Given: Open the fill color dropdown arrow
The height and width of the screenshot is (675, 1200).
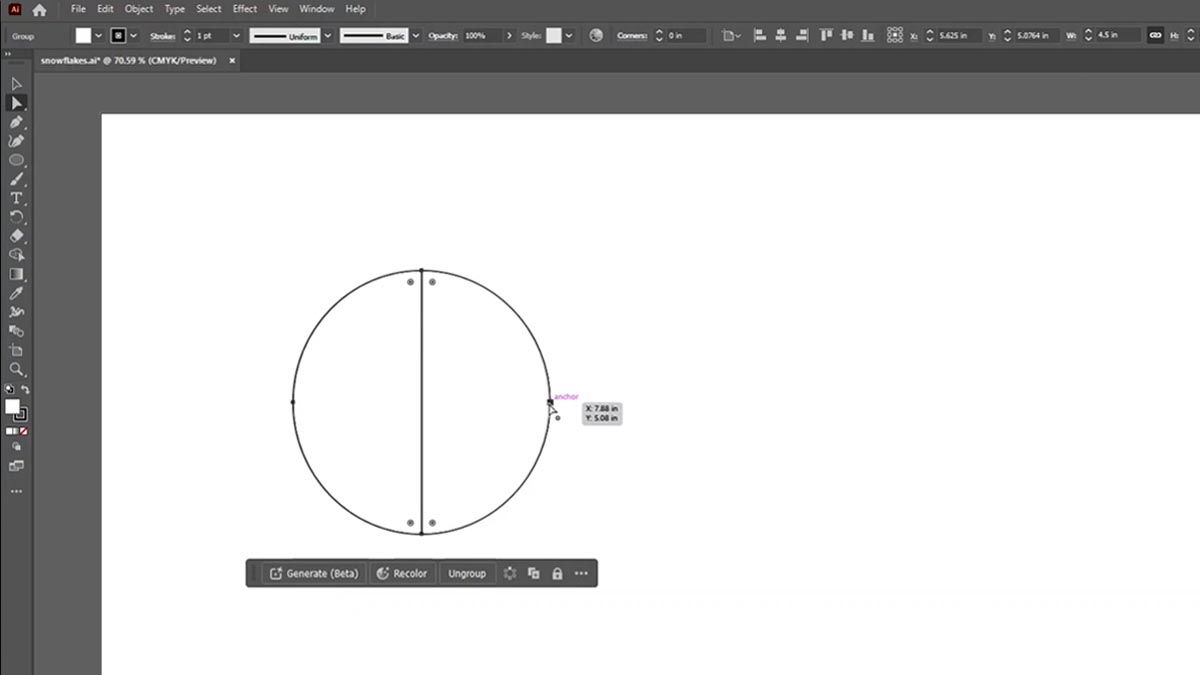Looking at the screenshot, I should point(97,35).
